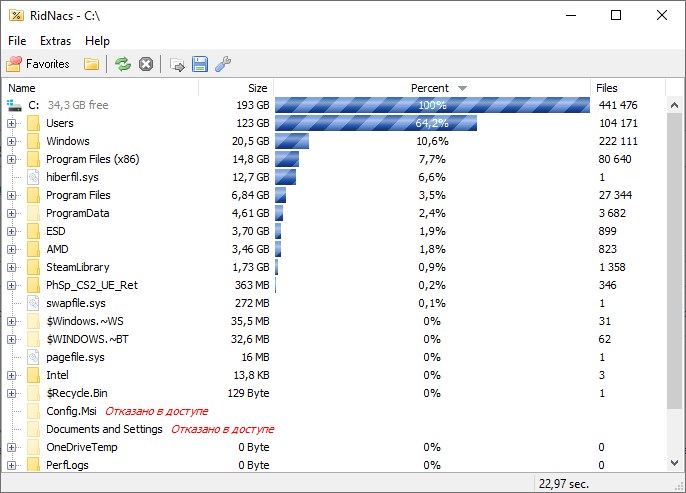
Task: Click the Percent column sort header
Action: pyautogui.click(x=431, y=88)
